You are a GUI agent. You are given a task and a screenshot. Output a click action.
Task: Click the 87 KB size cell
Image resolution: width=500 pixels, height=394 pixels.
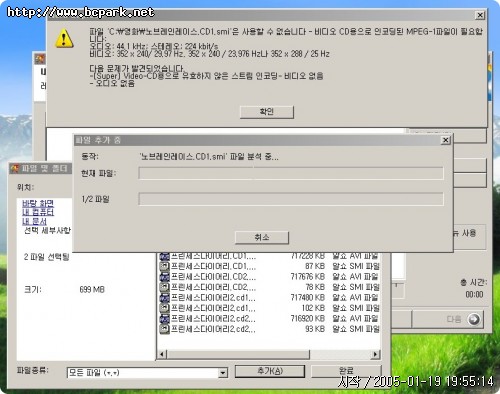(x=315, y=266)
